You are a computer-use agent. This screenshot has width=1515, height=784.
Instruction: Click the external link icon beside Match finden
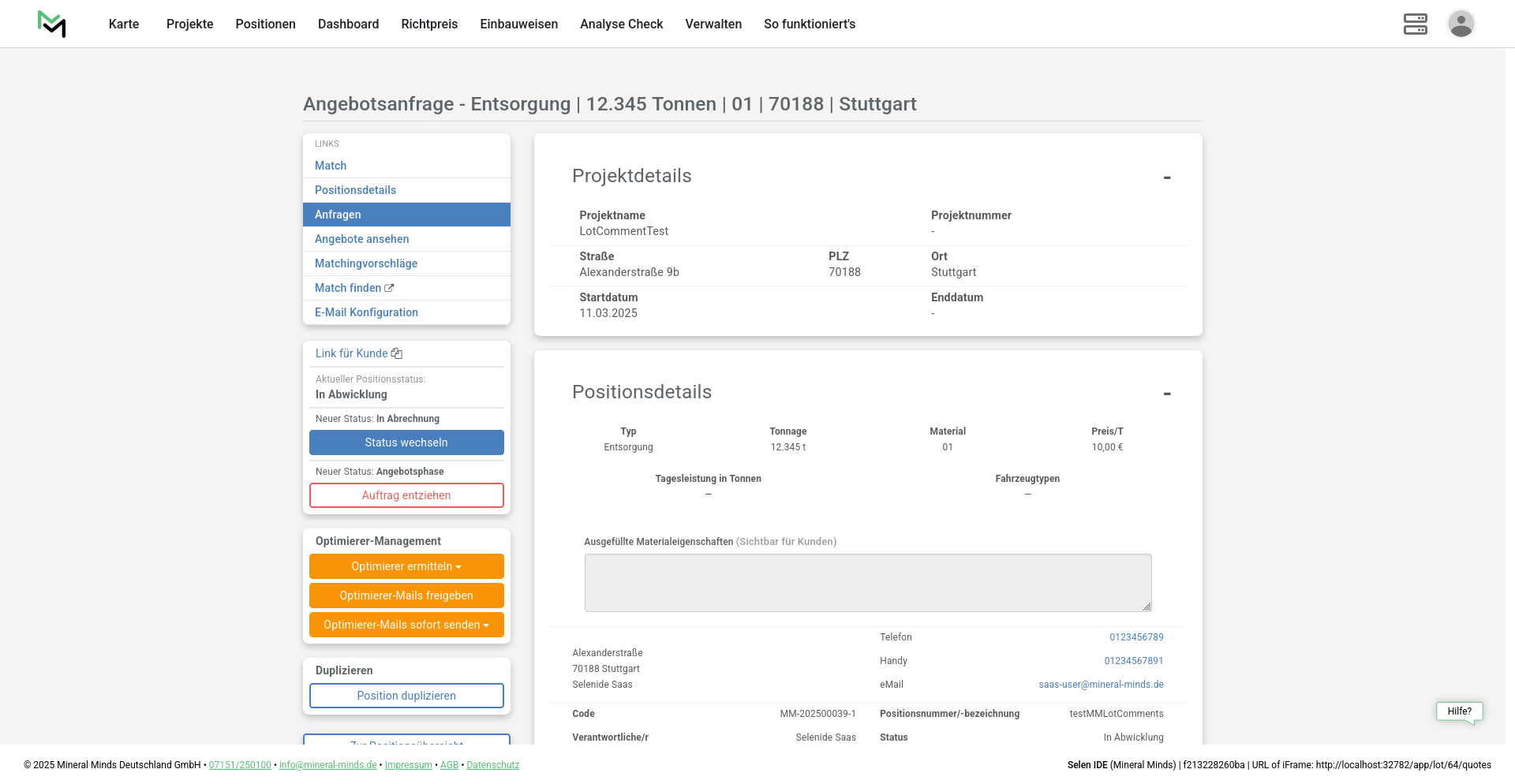pos(389,288)
